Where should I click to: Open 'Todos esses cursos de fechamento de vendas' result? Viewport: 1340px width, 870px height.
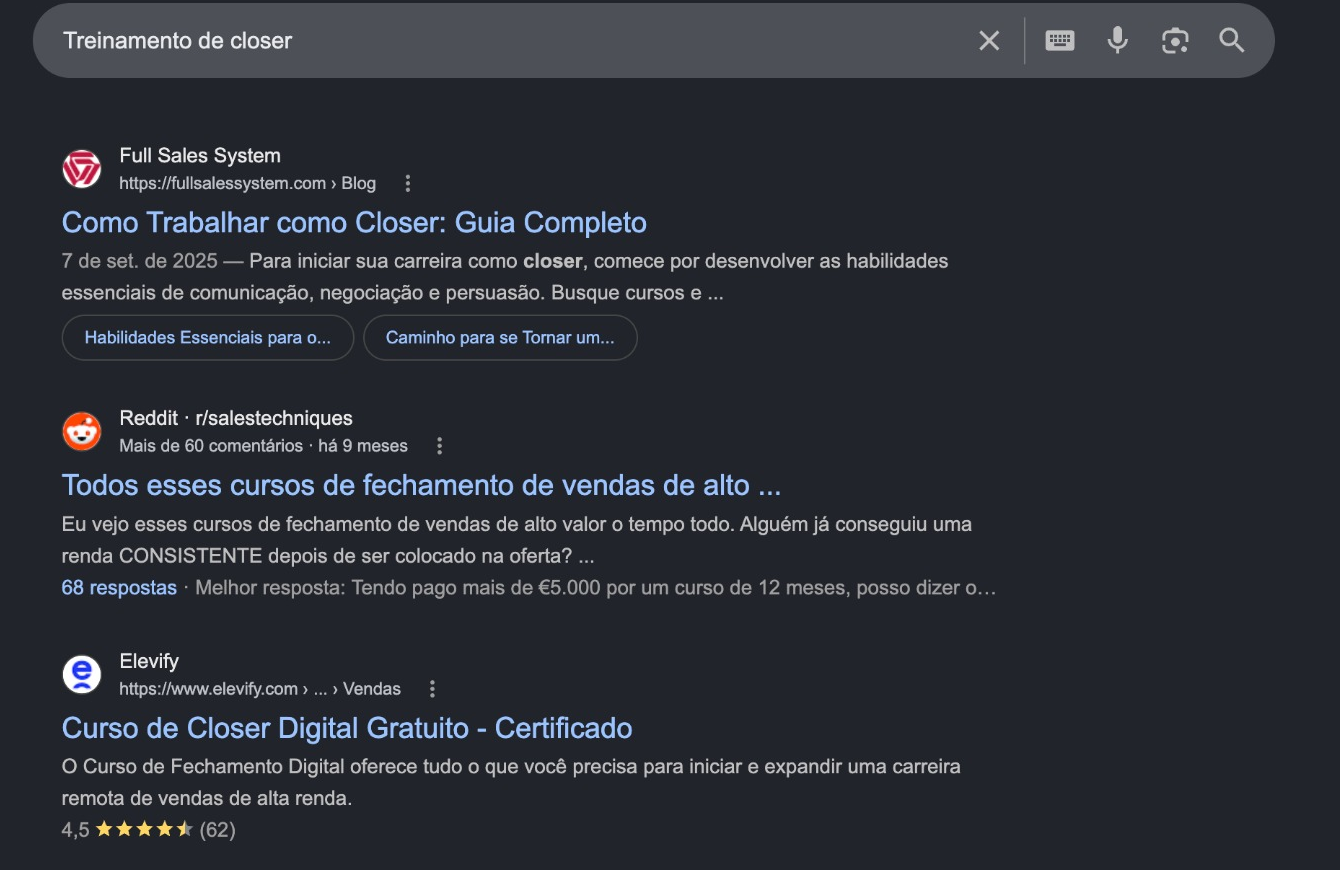click(x=421, y=485)
